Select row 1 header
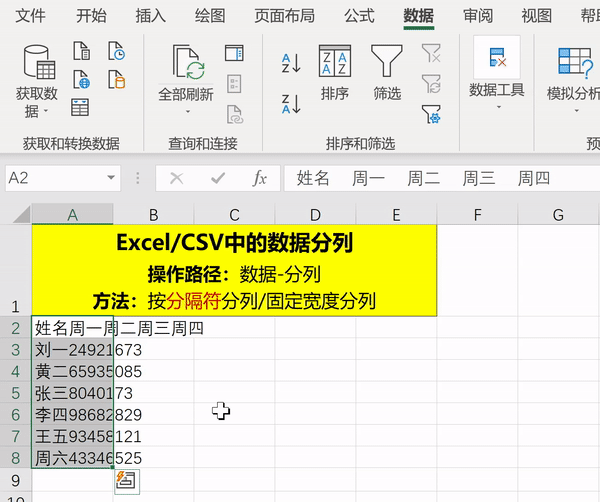This screenshot has height=502, width=600. pyautogui.click(x=15, y=270)
